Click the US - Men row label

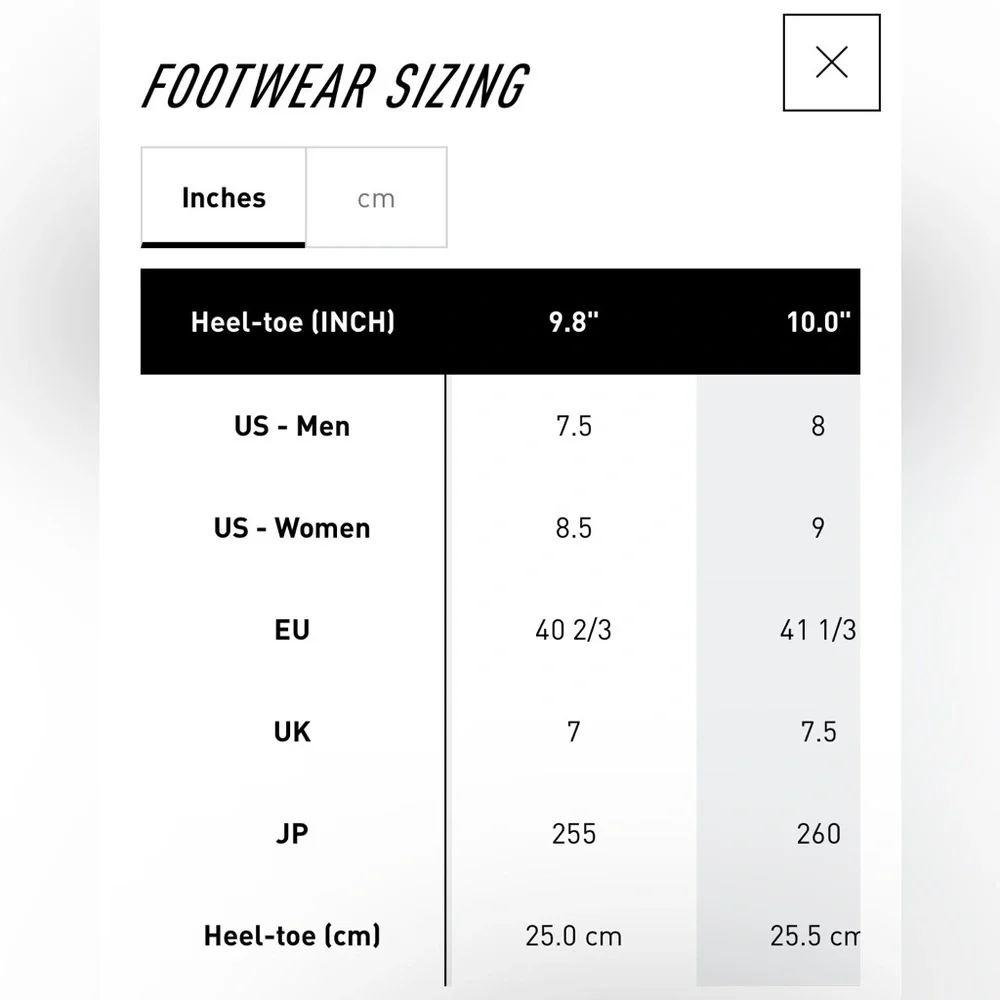click(x=292, y=426)
